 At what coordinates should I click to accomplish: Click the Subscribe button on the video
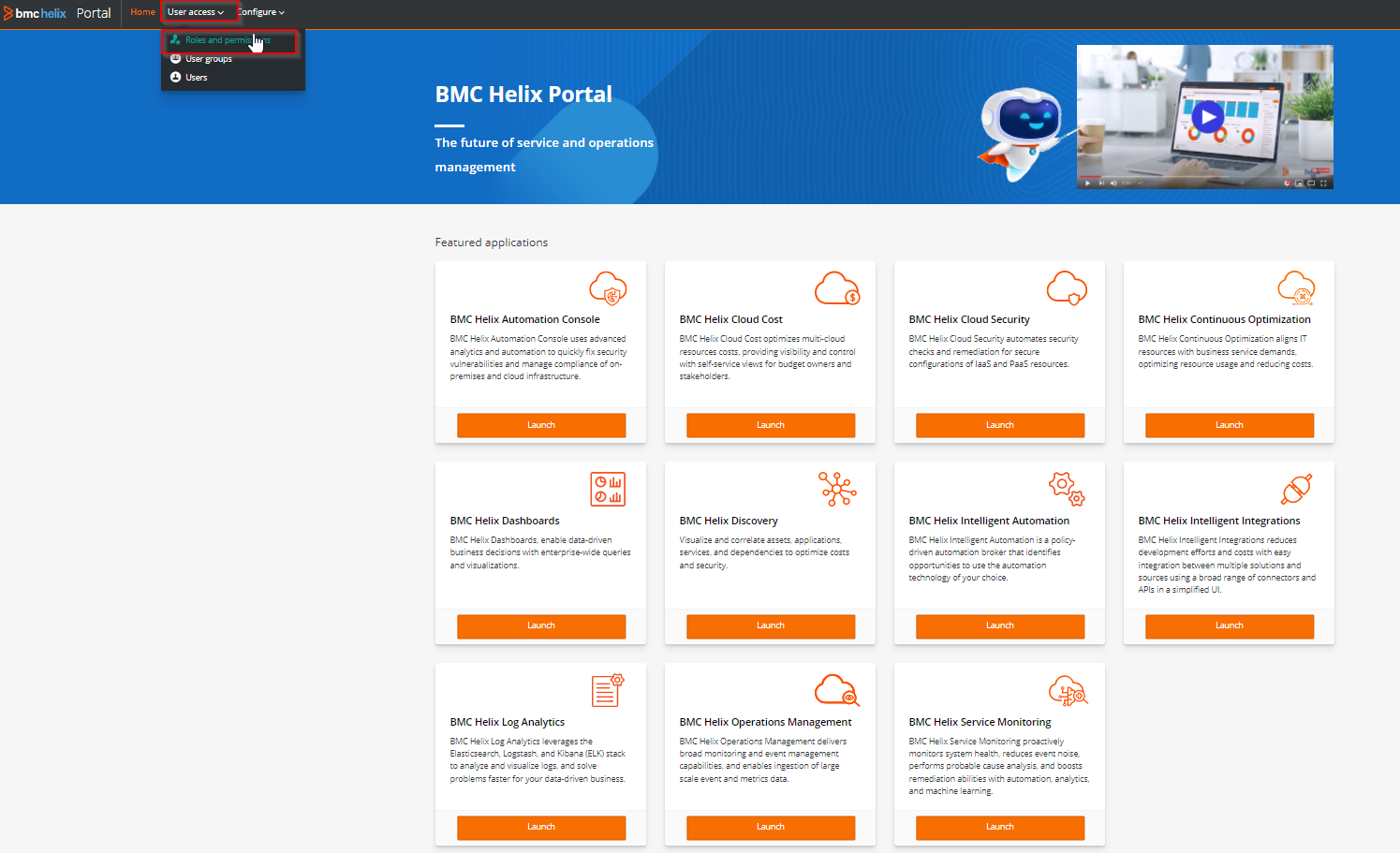pyautogui.click(x=1320, y=171)
